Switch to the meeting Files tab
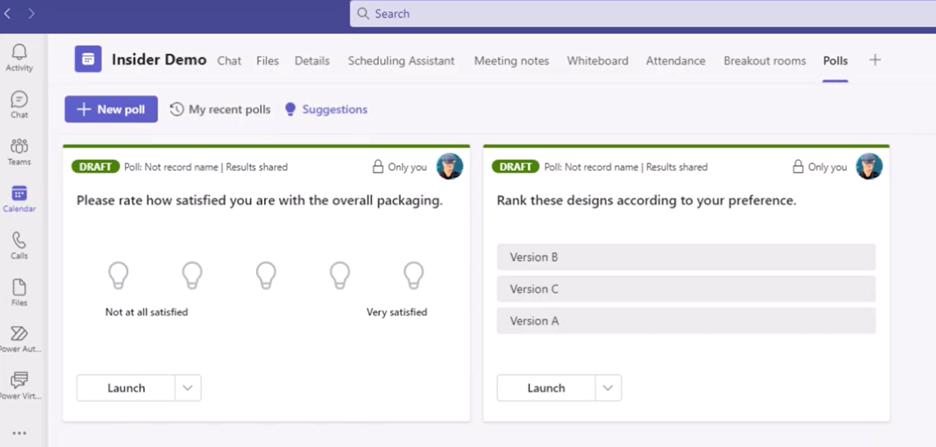Image resolution: width=936 pixels, height=447 pixels. (267, 60)
